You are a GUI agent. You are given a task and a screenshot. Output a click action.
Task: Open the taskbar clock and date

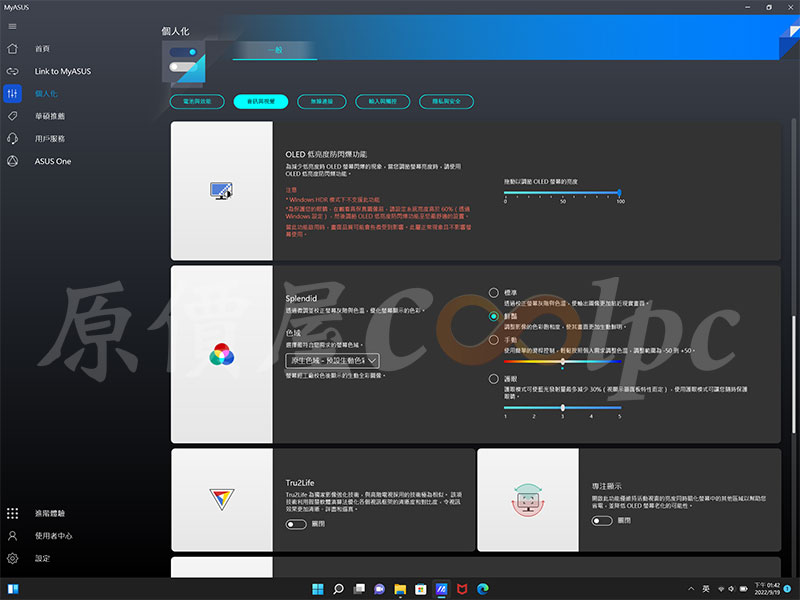[767, 589]
